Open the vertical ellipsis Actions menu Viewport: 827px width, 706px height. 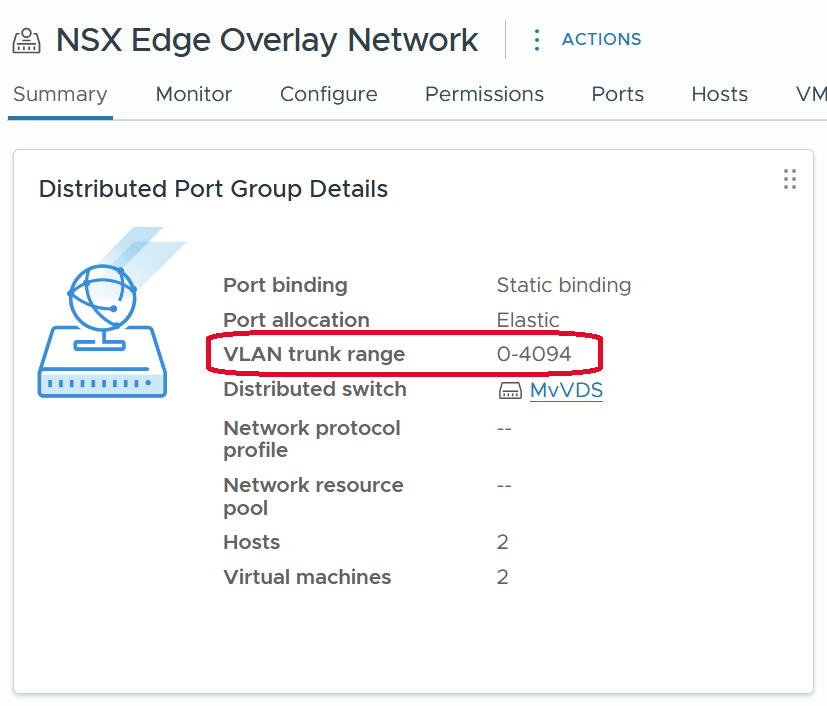coord(537,40)
